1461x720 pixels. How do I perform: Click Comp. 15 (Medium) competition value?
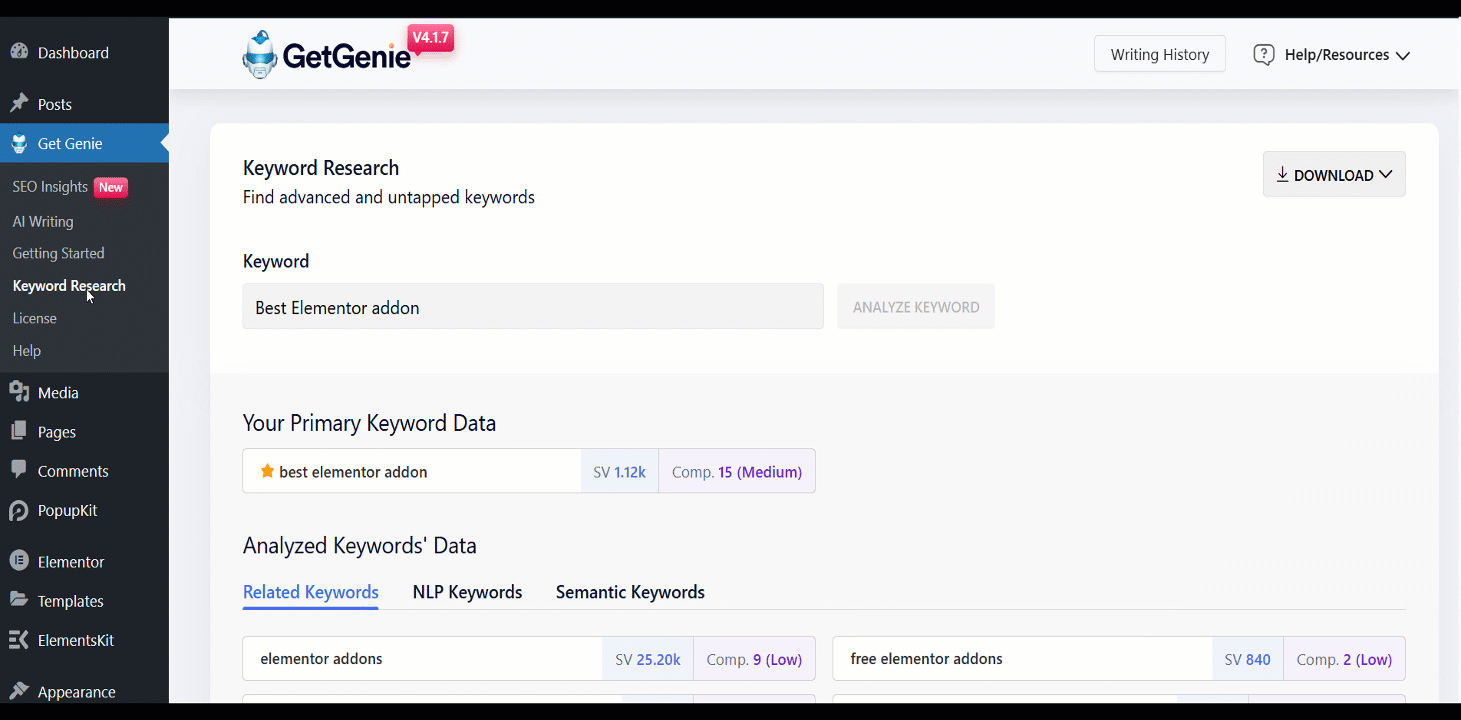tap(737, 472)
